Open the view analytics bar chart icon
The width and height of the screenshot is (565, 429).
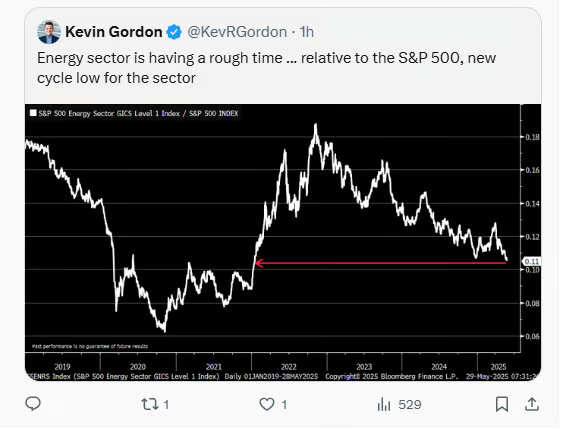tap(384, 405)
